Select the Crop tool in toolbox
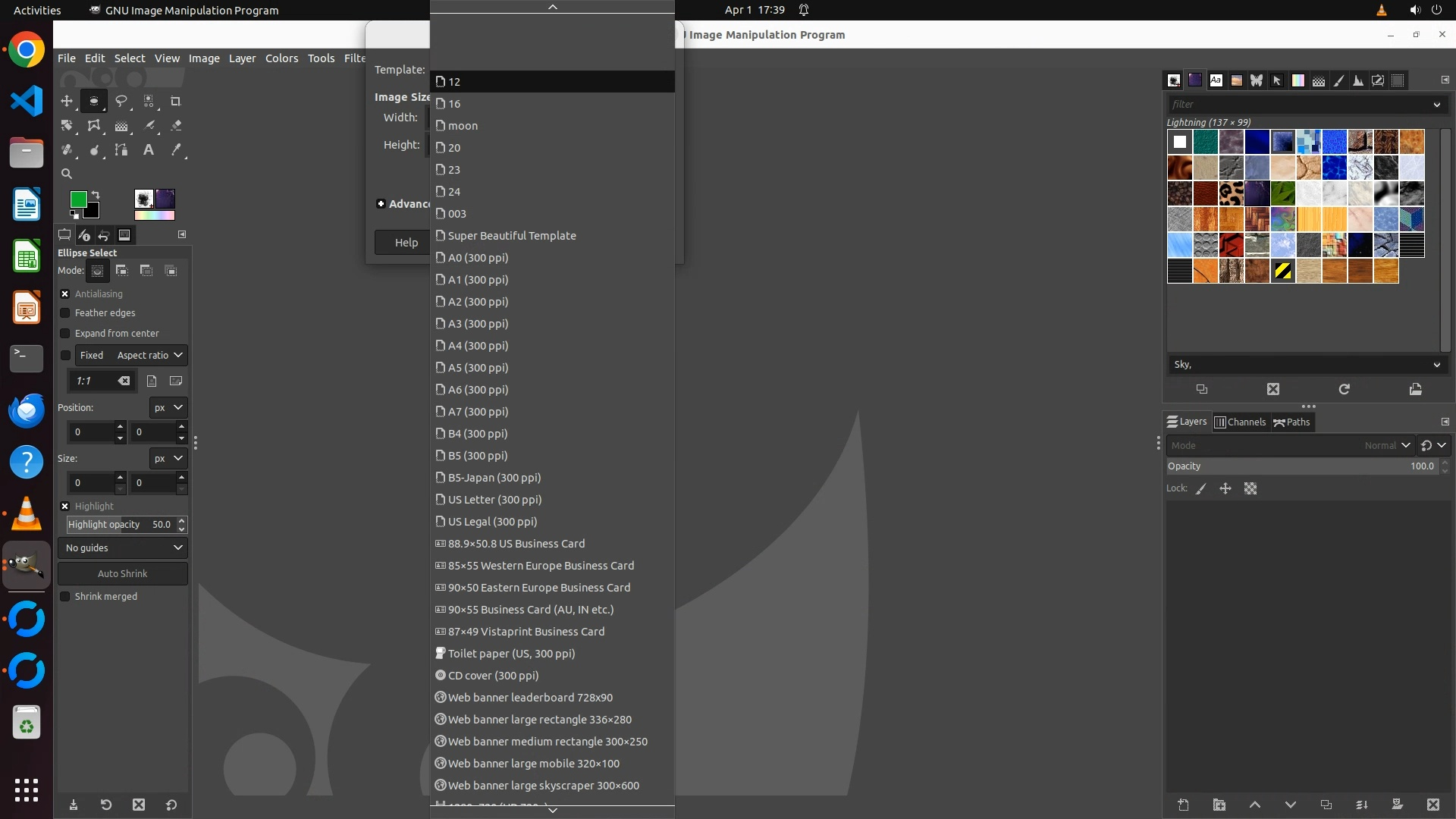1456x819 pixels. tap(175, 101)
